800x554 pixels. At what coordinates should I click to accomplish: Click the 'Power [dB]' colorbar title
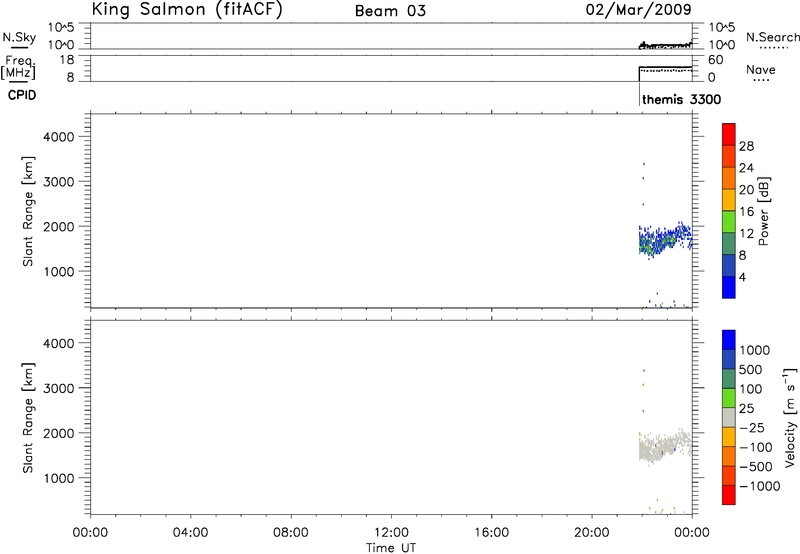click(x=763, y=211)
